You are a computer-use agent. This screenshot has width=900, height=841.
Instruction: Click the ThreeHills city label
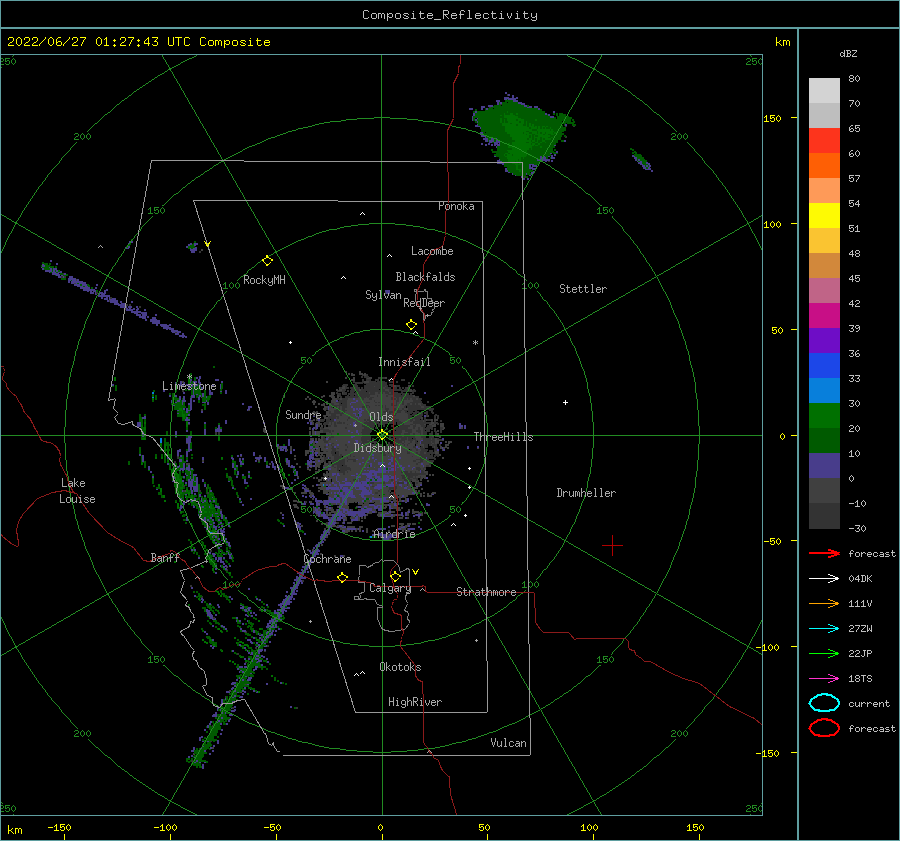tap(503, 437)
